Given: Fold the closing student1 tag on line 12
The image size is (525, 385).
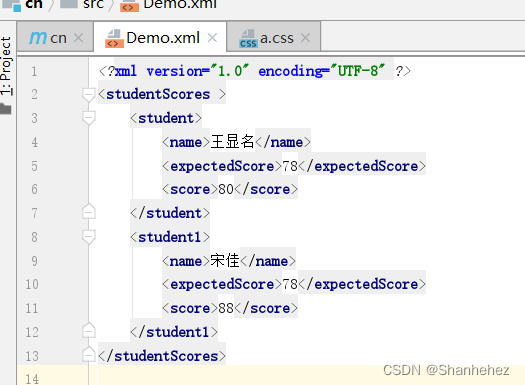Looking at the screenshot, I should [x=88, y=331].
